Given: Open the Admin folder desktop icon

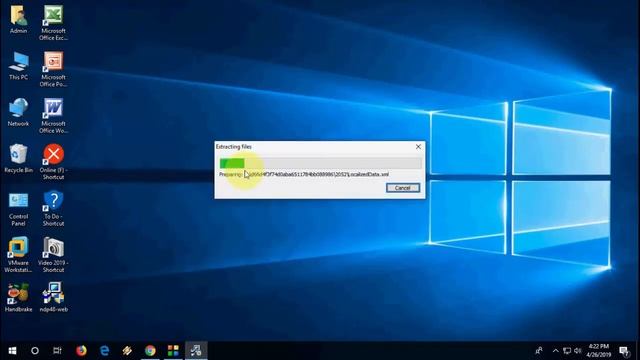Looking at the screenshot, I should click(18, 20).
